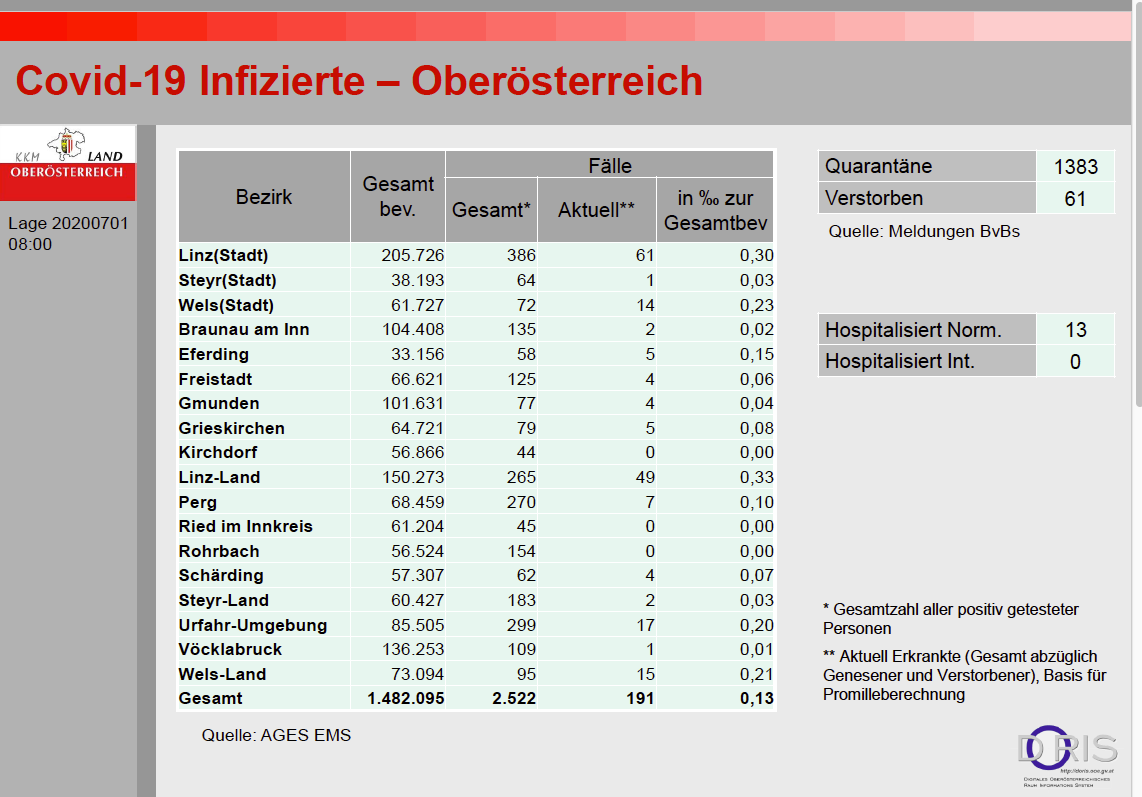Screen dimensions: 1142x797
Task: Select the Verstorben value 61
Action: coord(1074,198)
